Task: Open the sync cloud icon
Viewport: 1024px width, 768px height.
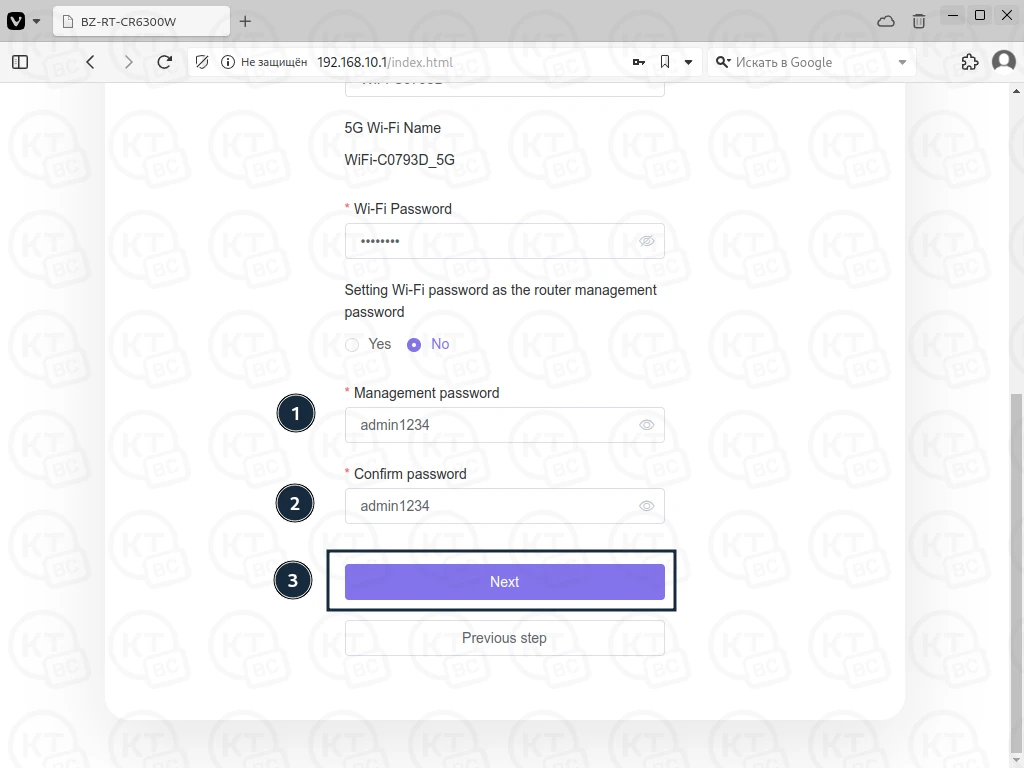Action: pos(886,22)
